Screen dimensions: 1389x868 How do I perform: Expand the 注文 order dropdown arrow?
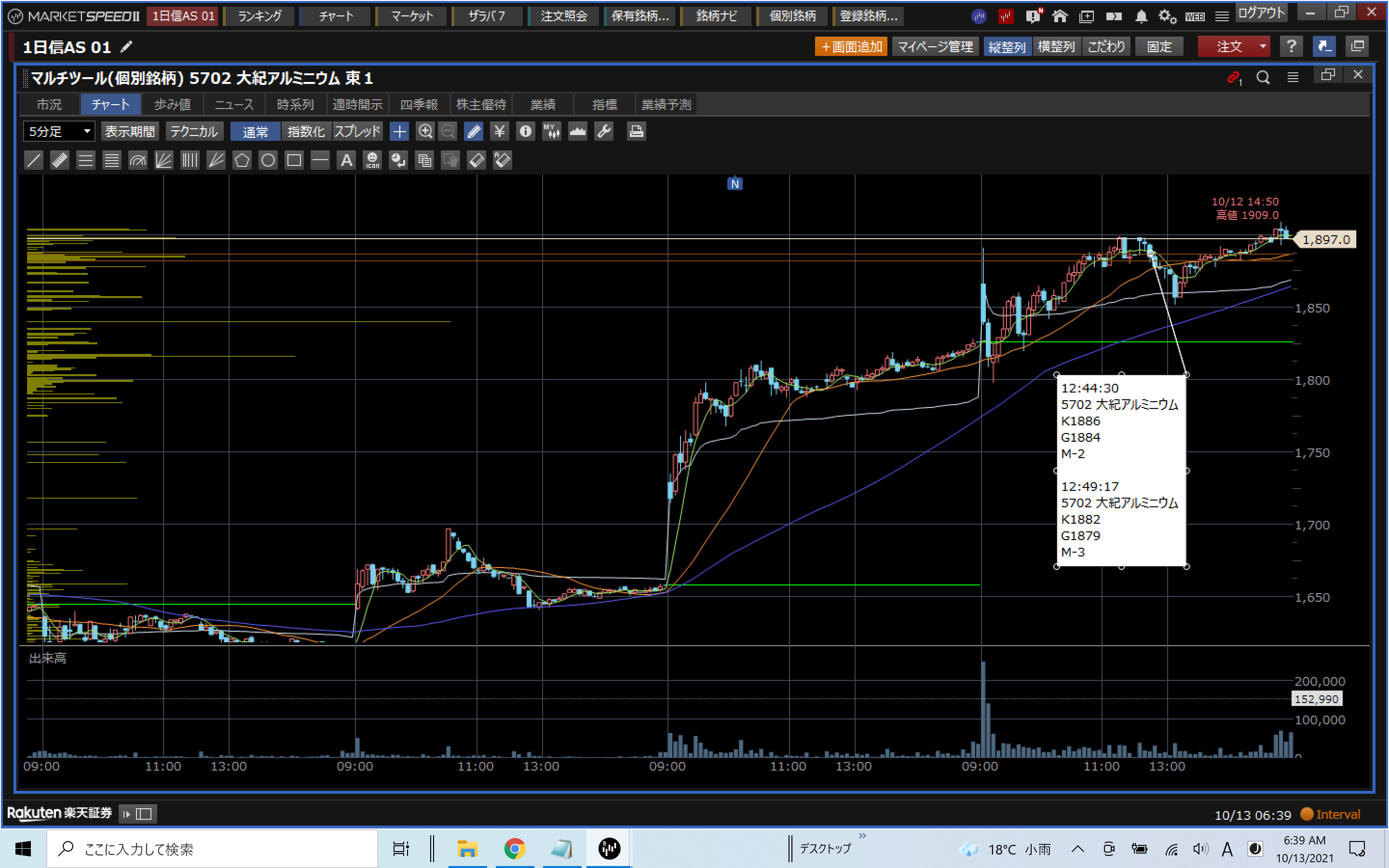click(1263, 46)
